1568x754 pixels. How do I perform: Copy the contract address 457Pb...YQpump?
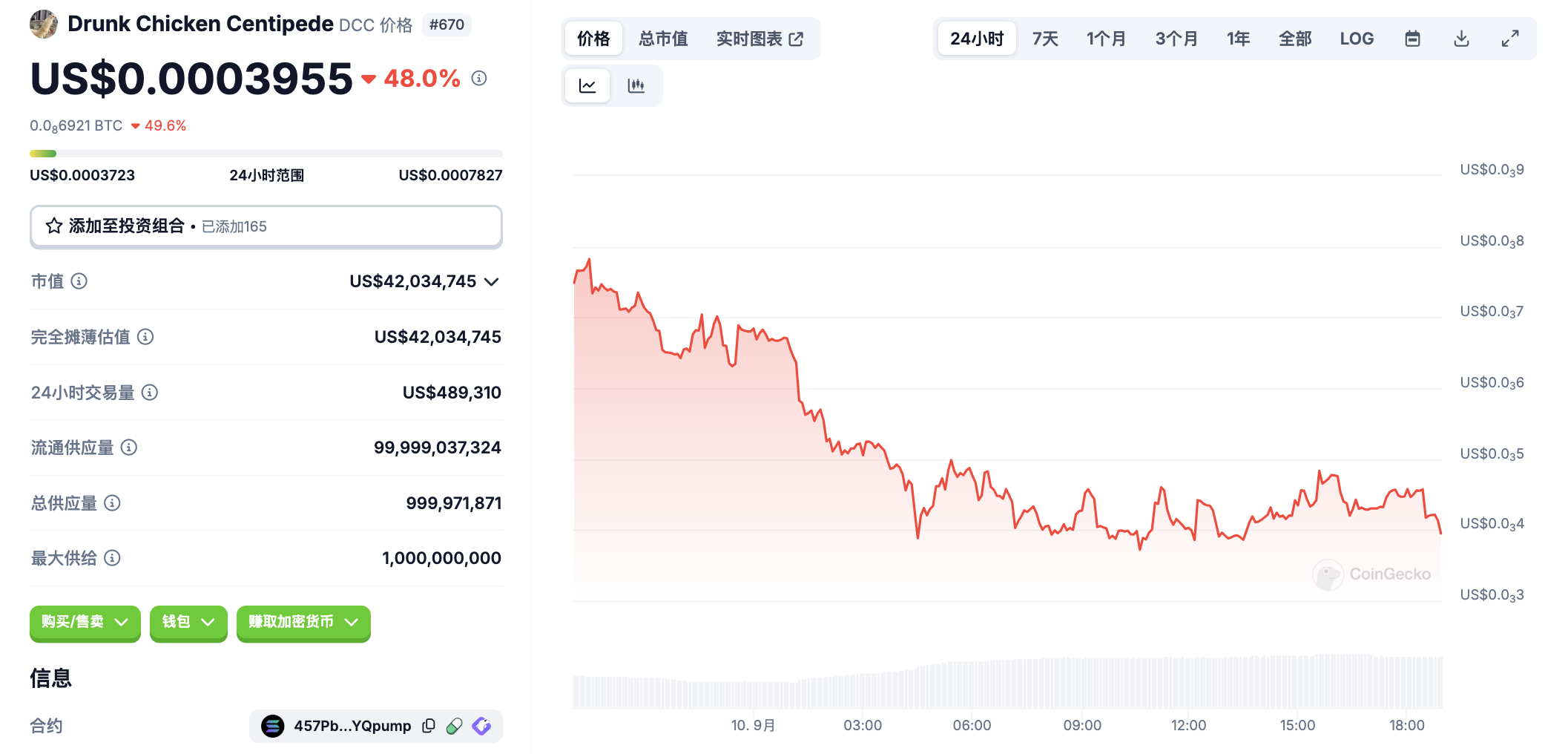click(429, 726)
